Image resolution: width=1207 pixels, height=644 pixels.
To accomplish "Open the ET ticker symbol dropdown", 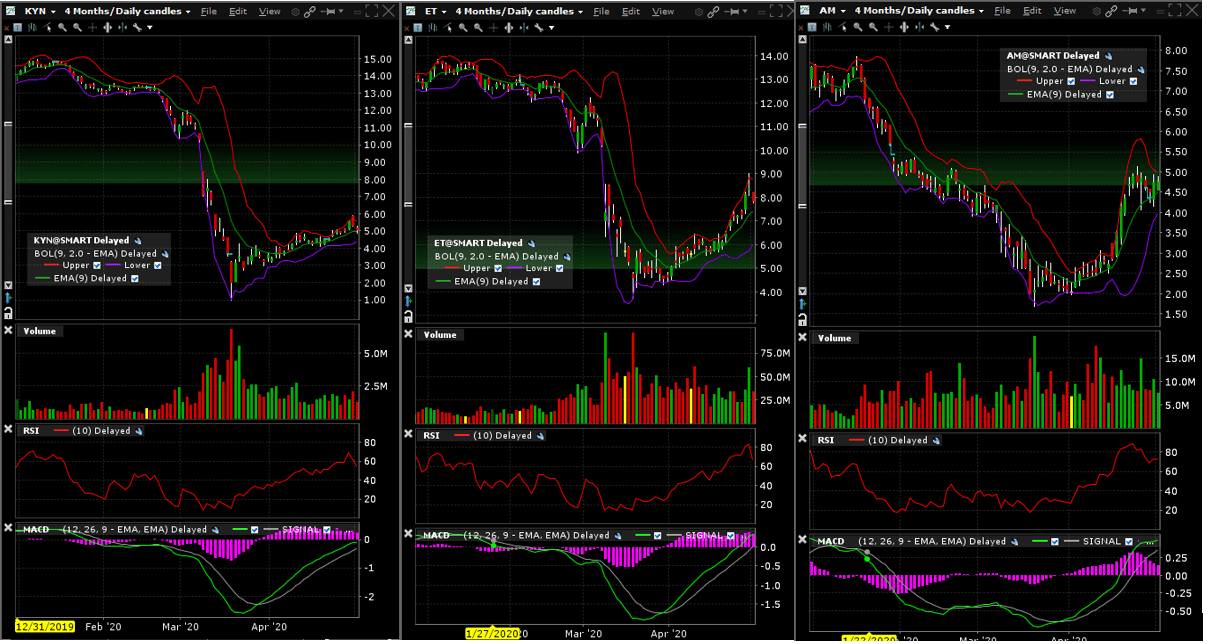I will pyautogui.click(x=444, y=12).
